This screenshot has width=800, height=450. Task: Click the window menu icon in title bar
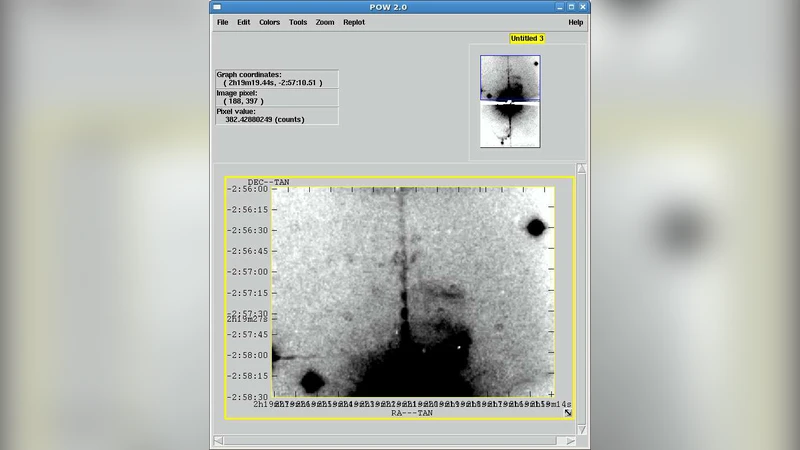219,6
